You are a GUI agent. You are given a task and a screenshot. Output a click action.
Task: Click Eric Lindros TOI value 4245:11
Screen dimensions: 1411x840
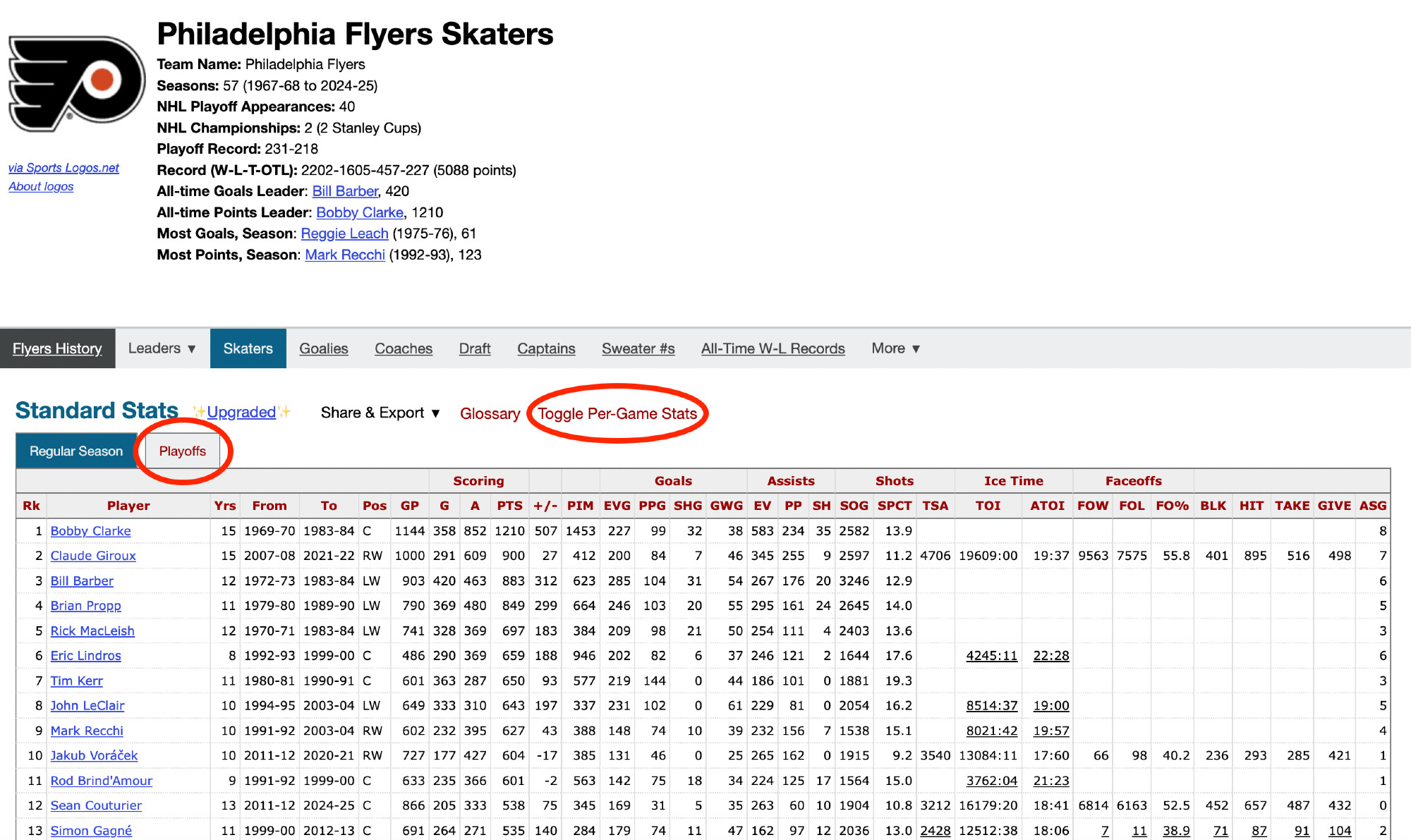tap(991, 656)
